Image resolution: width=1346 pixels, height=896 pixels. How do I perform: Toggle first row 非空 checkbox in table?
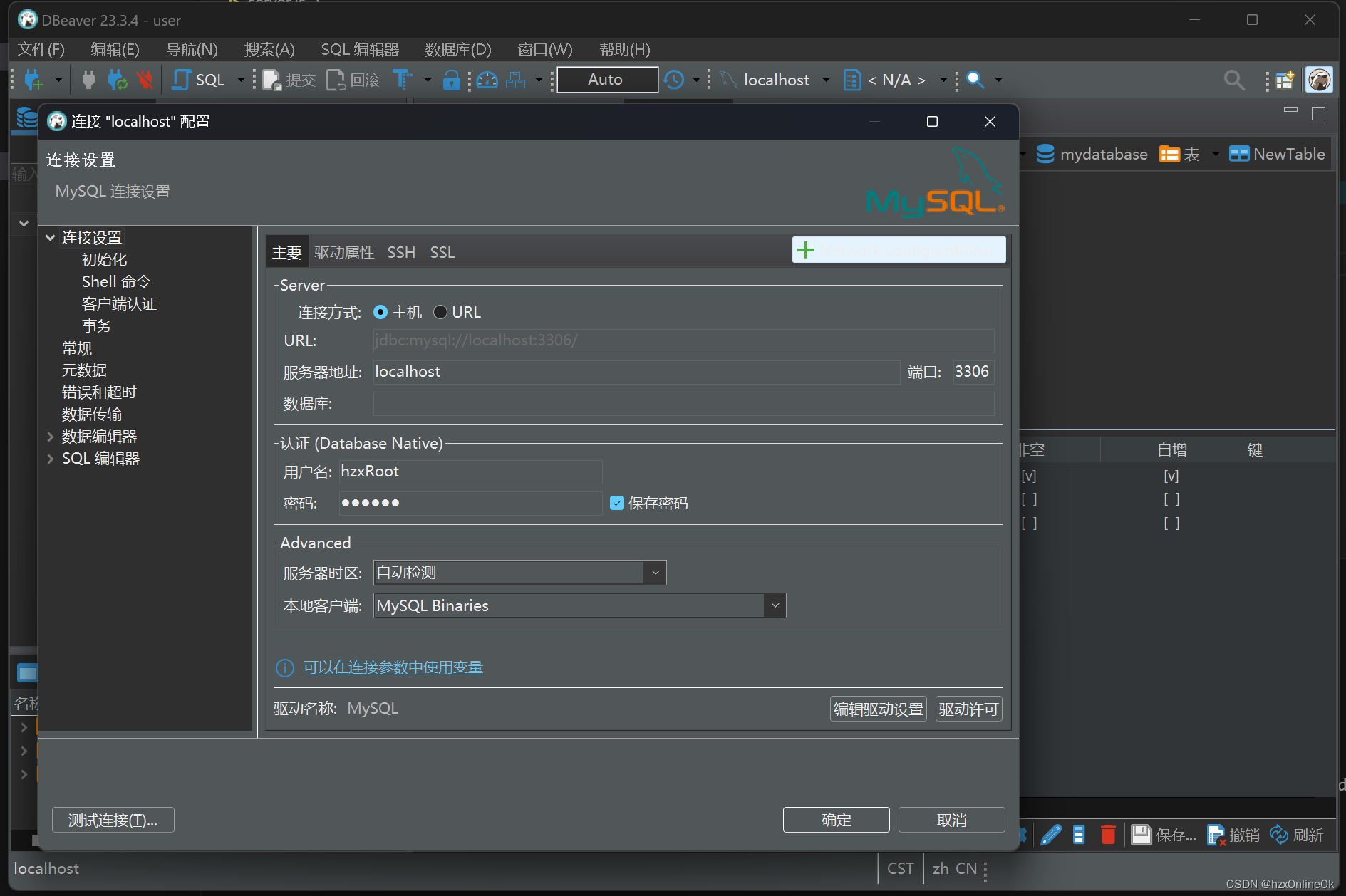pos(1029,476)
